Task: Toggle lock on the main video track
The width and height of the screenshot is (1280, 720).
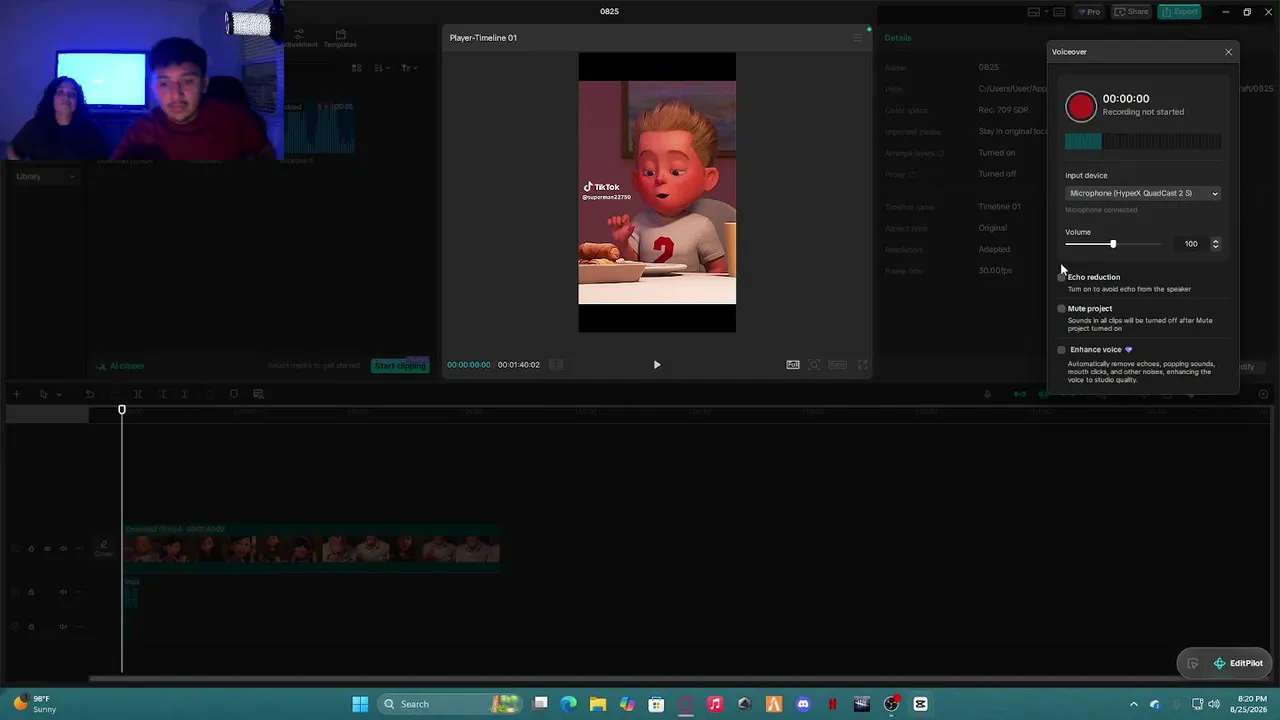Action: pos(31,549)
